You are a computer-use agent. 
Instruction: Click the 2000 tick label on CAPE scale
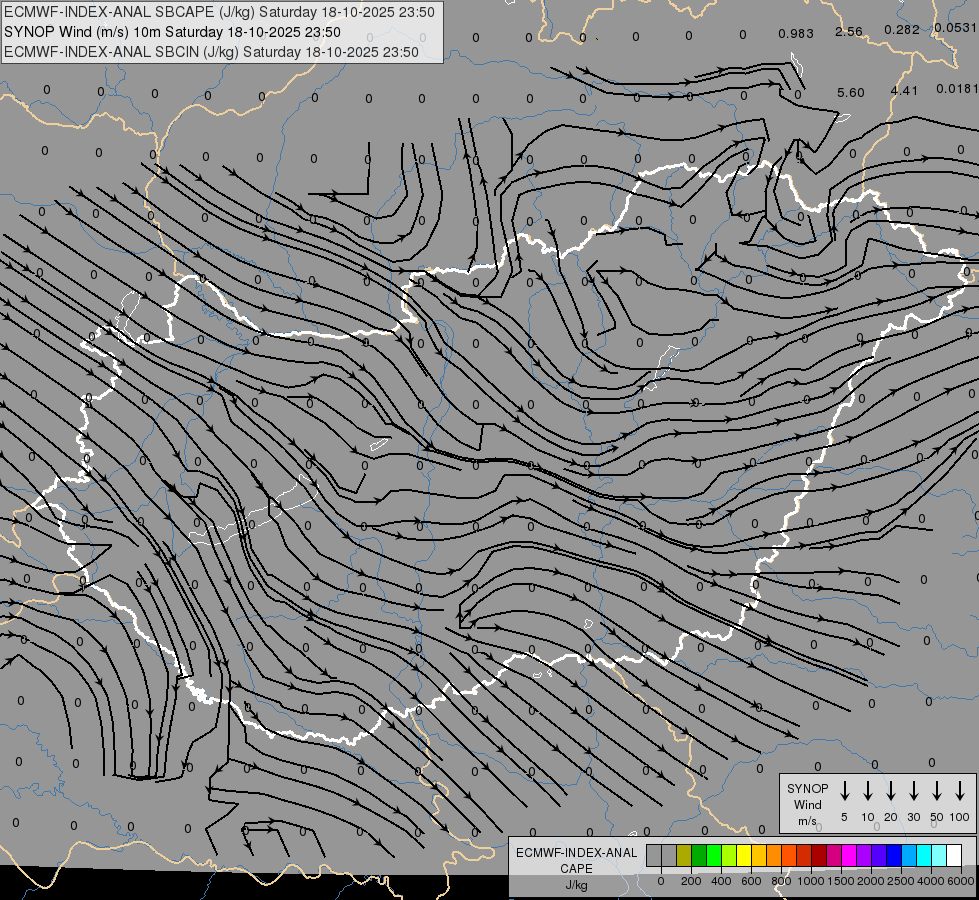(871, 881)
